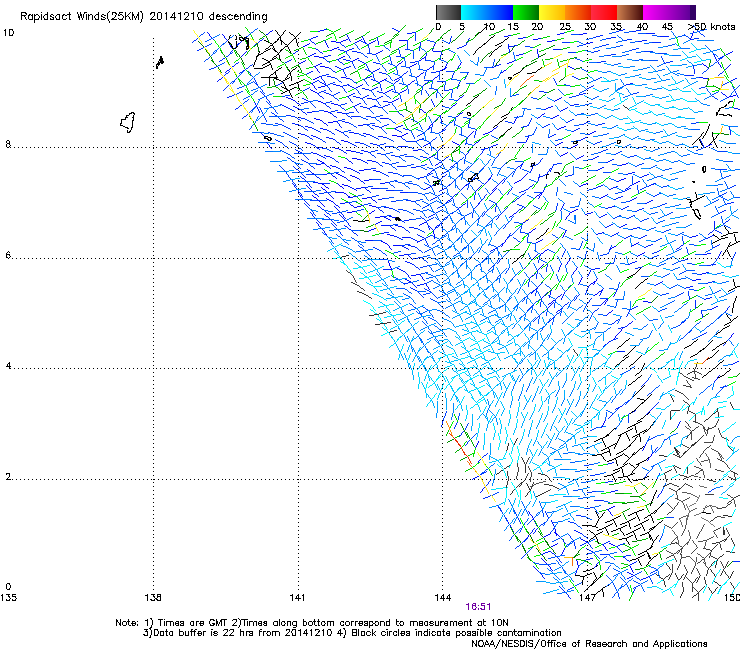Screen dimensions: 740x650
Task: Click the latitude axis label '2'
Action: pyautogui.click(x=8, y=477)
